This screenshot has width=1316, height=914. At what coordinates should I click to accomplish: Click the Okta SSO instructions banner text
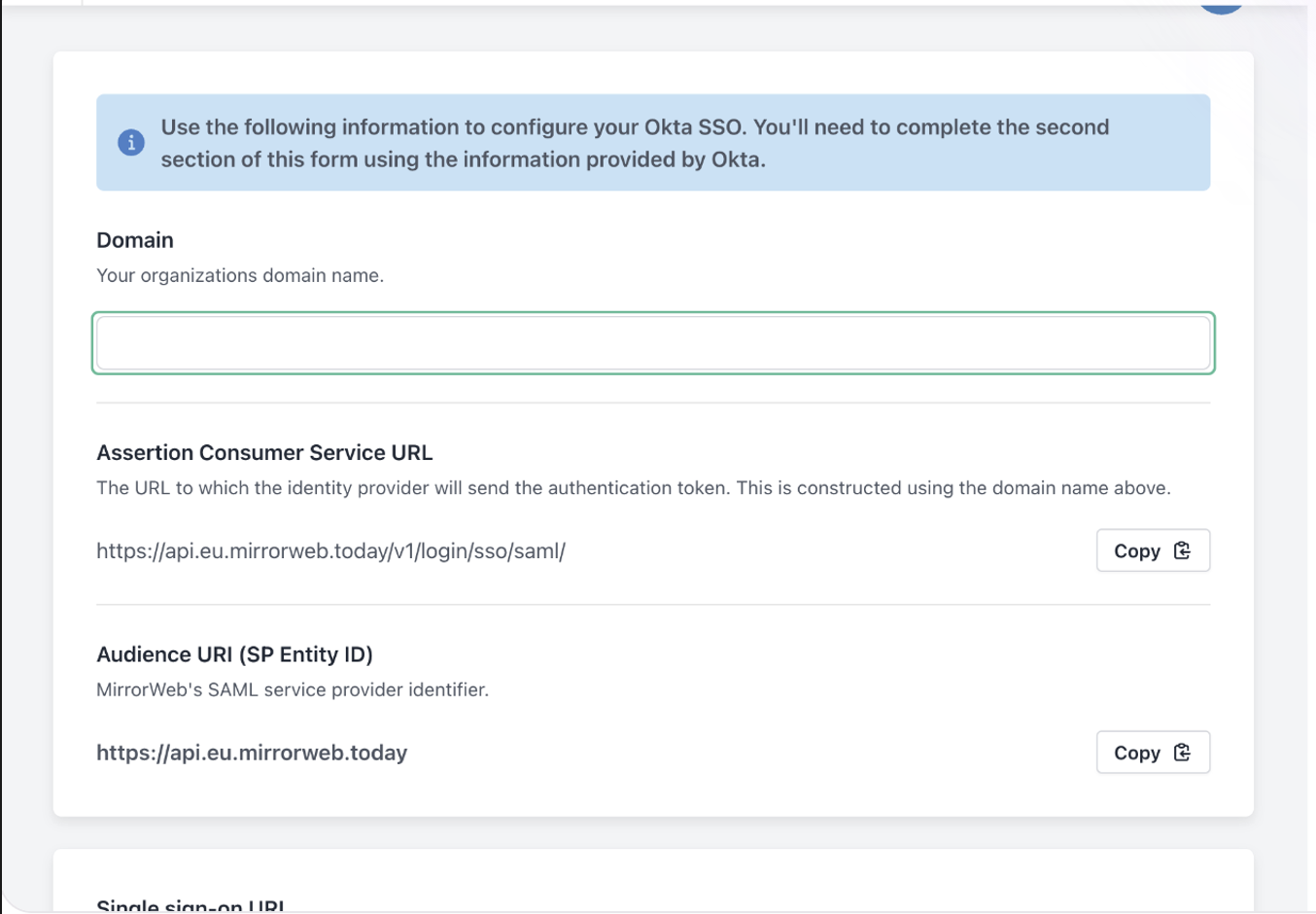[x=635, y=143]
